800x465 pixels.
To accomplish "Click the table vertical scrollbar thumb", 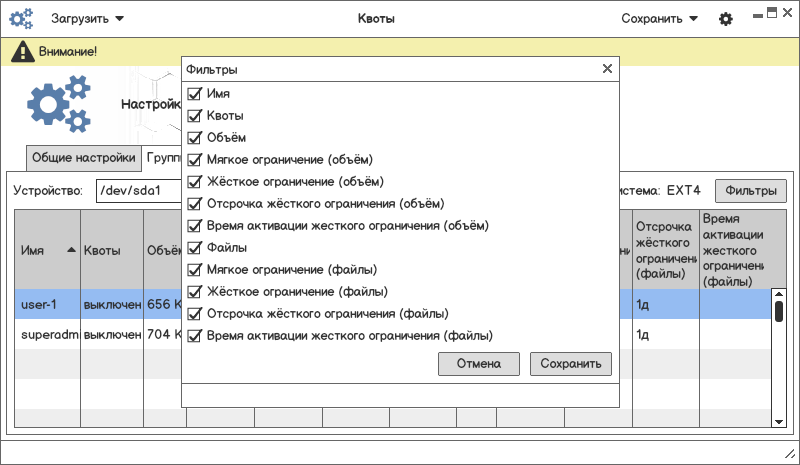I will (779, 311).
